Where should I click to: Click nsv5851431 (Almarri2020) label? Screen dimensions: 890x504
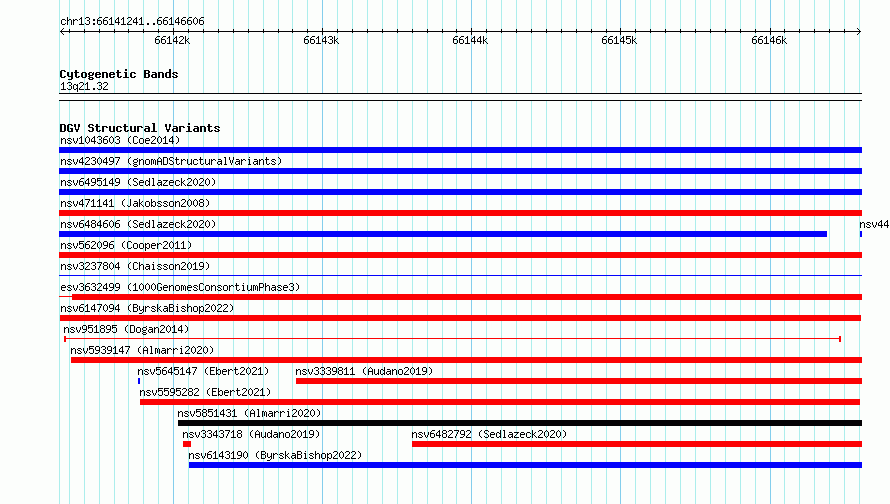249,413
